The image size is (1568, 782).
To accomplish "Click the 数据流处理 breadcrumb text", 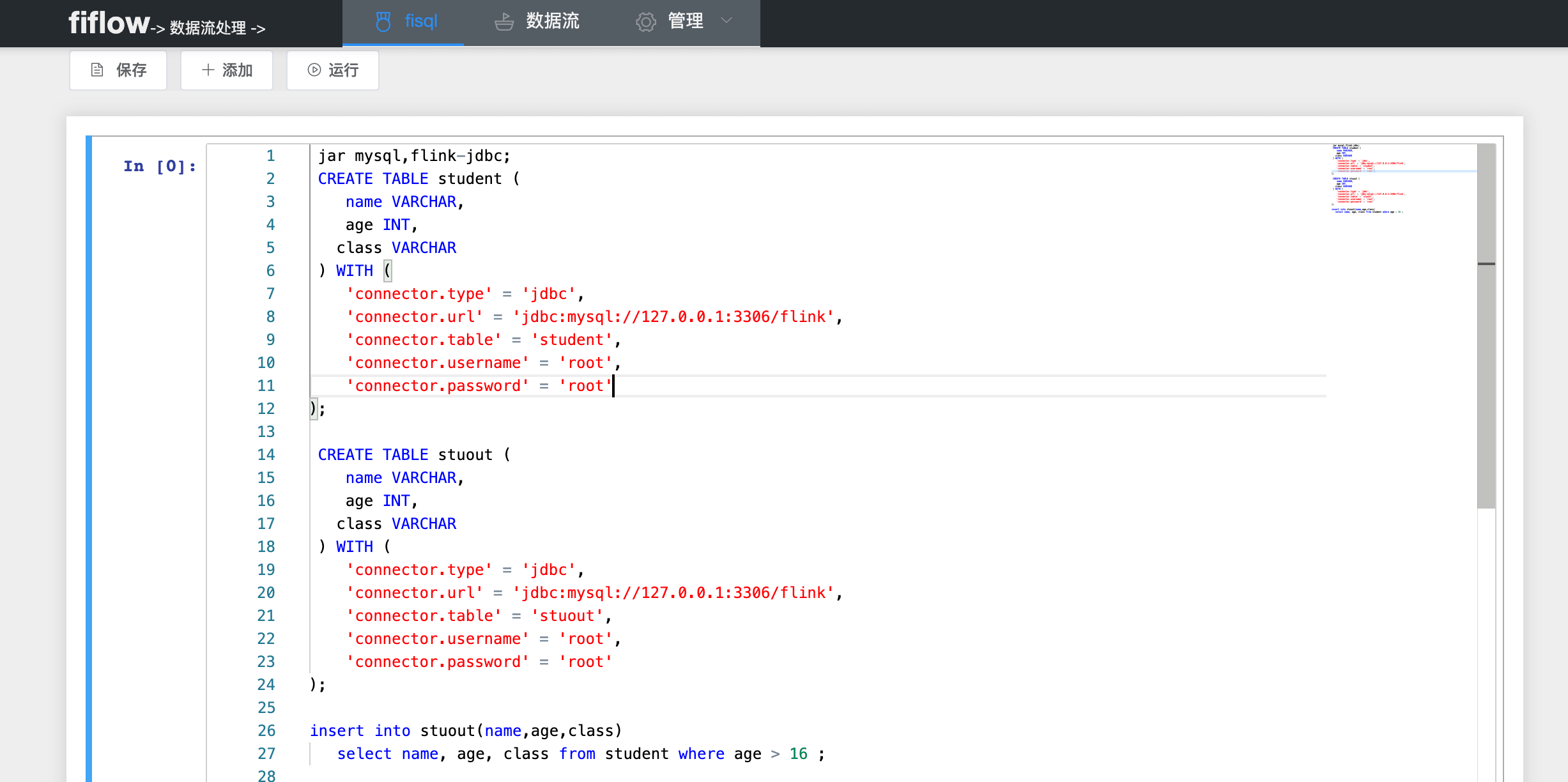I will (x=208, y=28).
